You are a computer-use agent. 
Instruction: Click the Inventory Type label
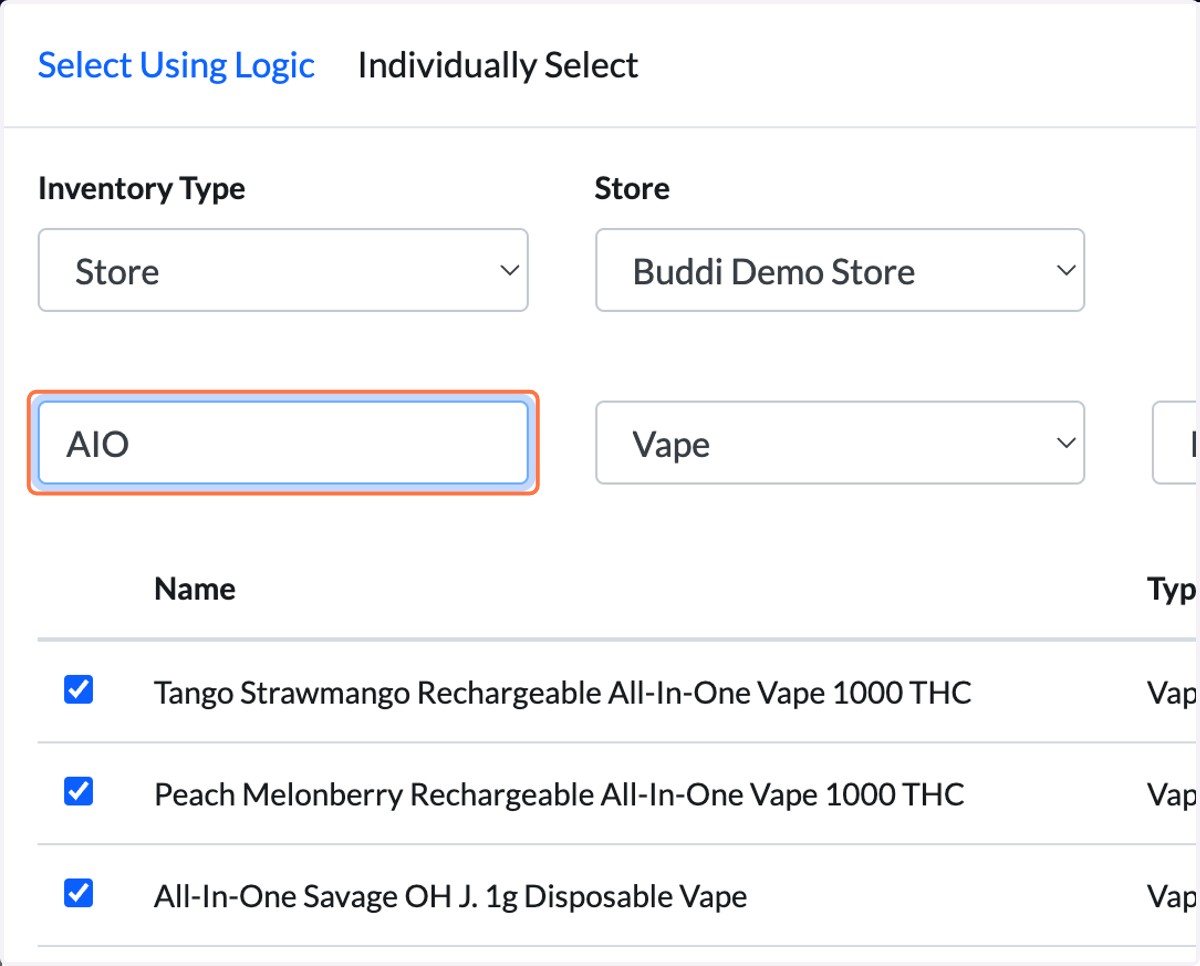pyautogui.click(x=142, y=188)
